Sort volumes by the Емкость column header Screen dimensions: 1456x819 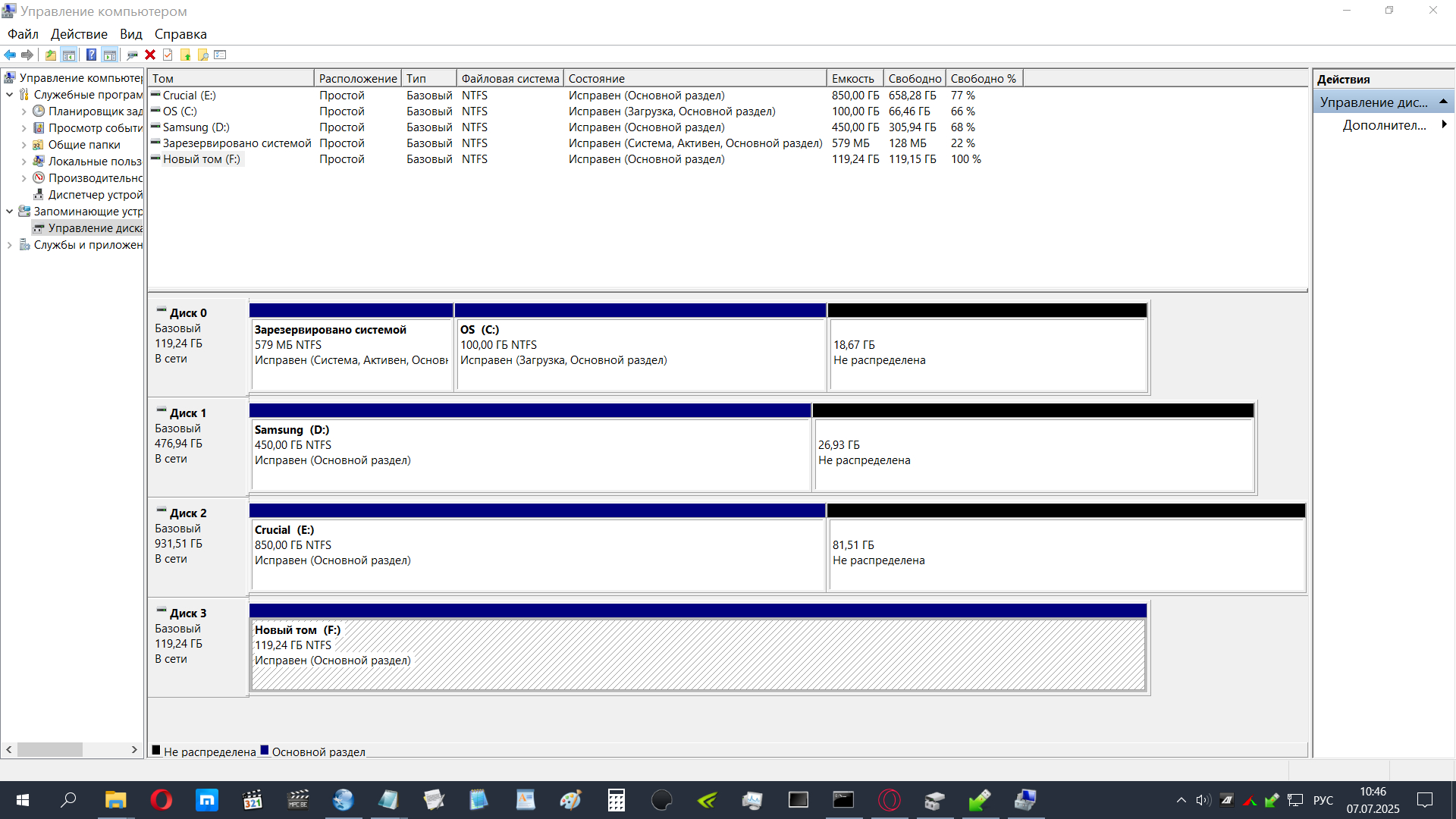point(853,78)
